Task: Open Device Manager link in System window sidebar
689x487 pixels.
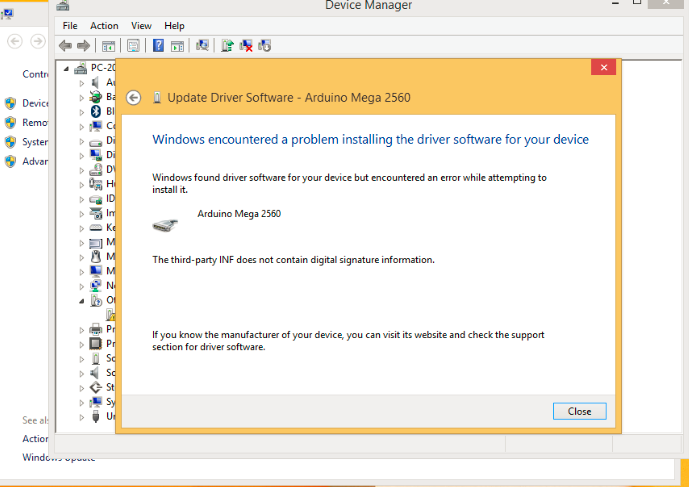Action: 35,103
